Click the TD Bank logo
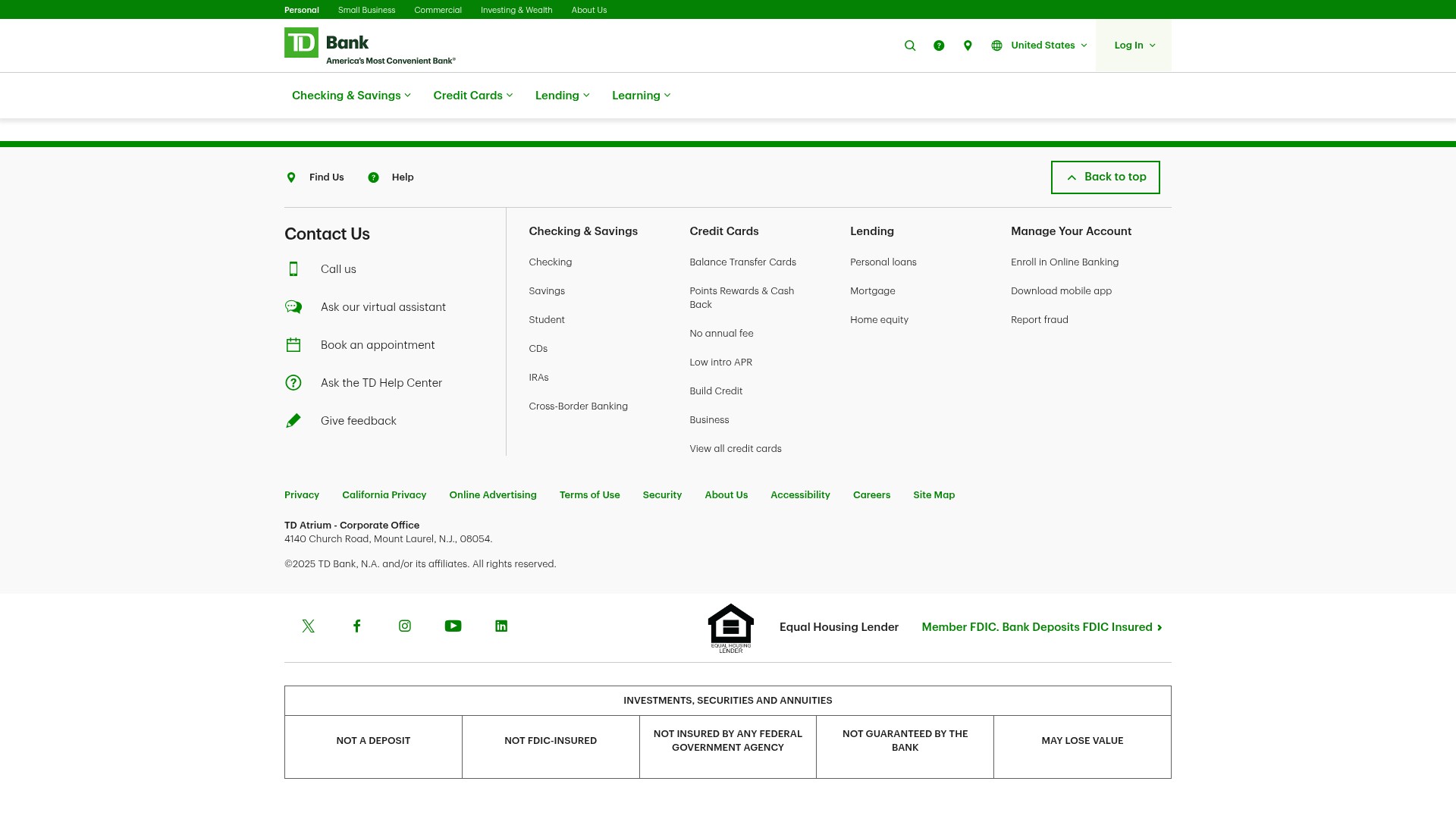Screen dimensions: 1456x819 pos(370,45)
